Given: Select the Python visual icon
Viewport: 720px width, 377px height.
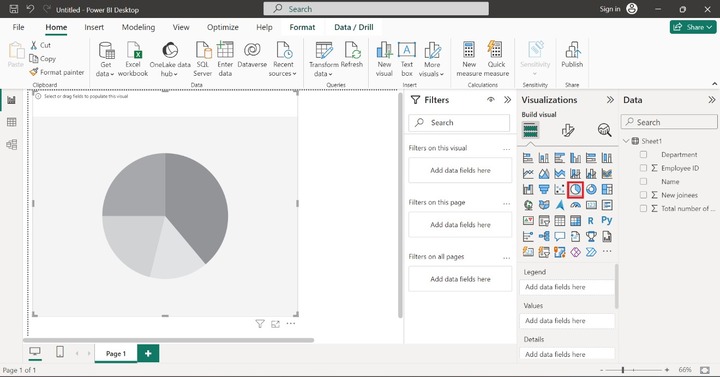Looking at the screenshot, I should 607,220.
